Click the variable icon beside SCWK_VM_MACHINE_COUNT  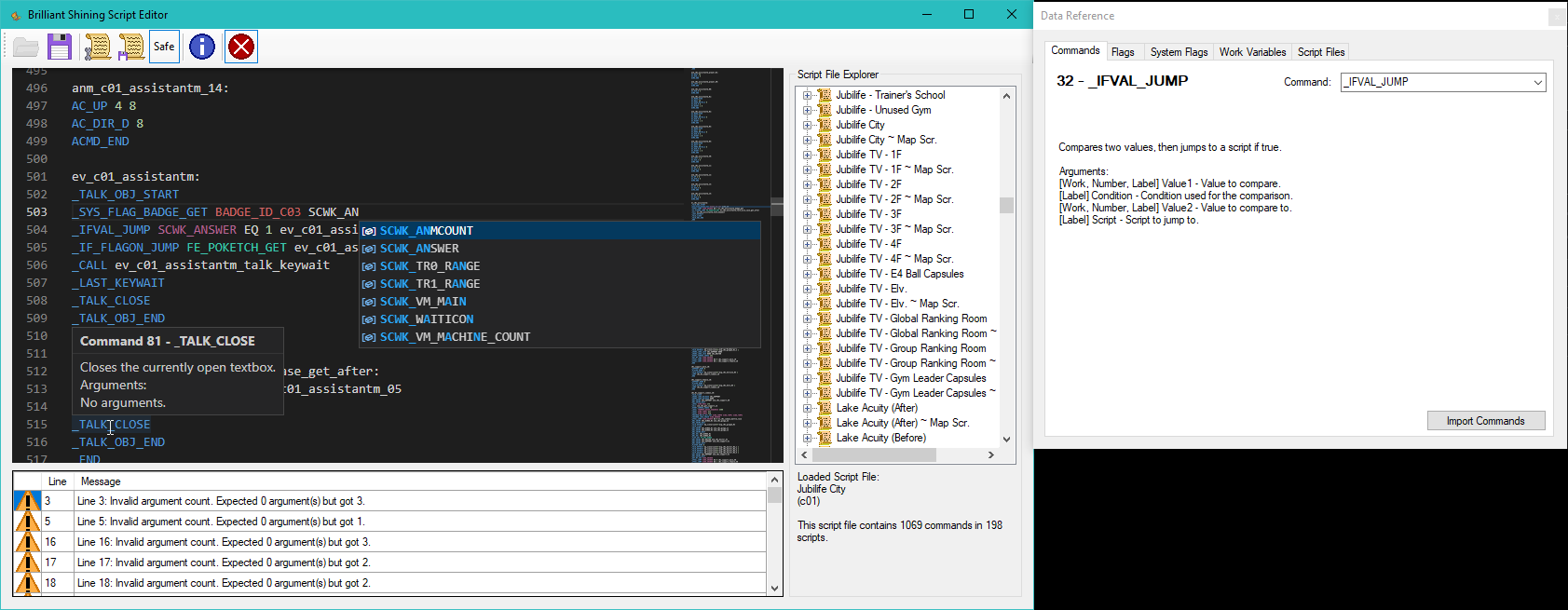point(369,337)
